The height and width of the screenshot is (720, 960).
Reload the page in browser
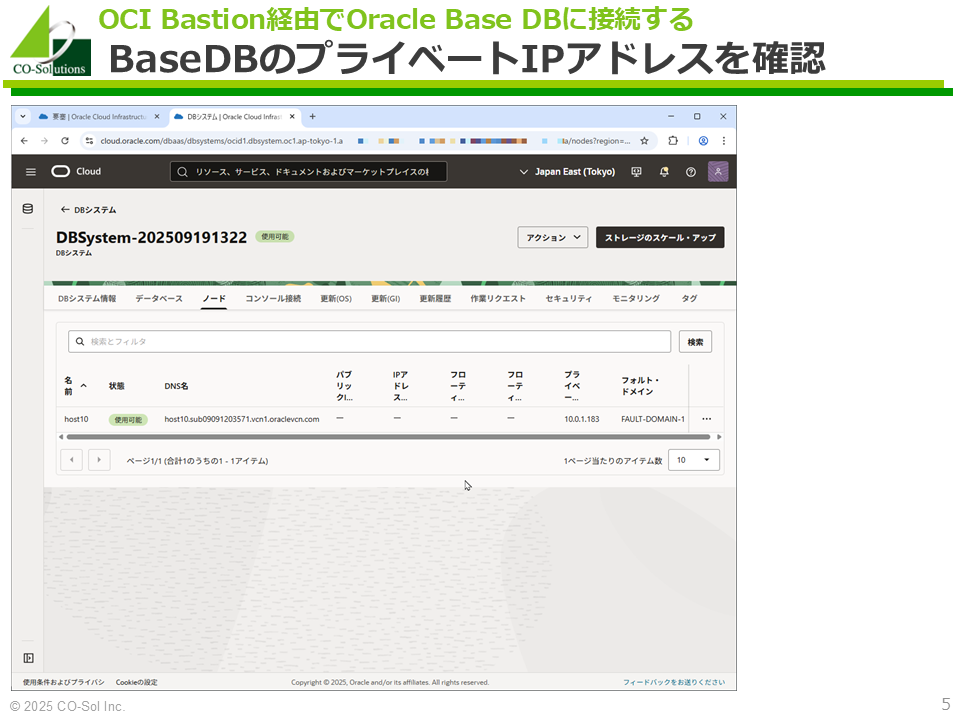[65, 141]
